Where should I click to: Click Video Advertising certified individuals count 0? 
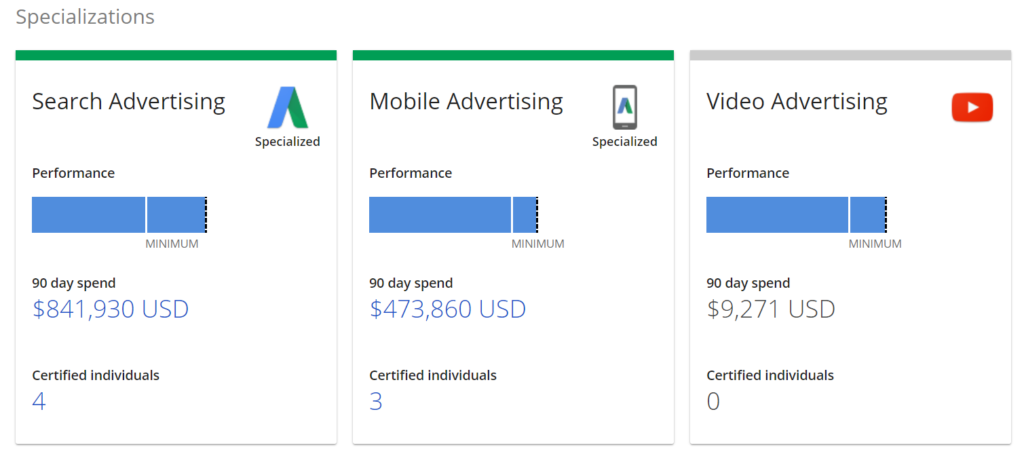point(713,401)
